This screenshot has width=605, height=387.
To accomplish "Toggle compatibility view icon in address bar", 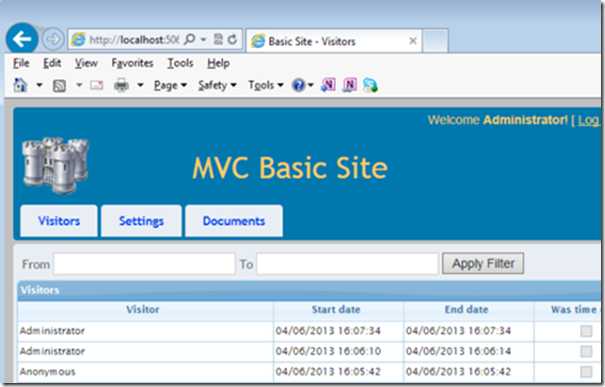I will 218,39.
